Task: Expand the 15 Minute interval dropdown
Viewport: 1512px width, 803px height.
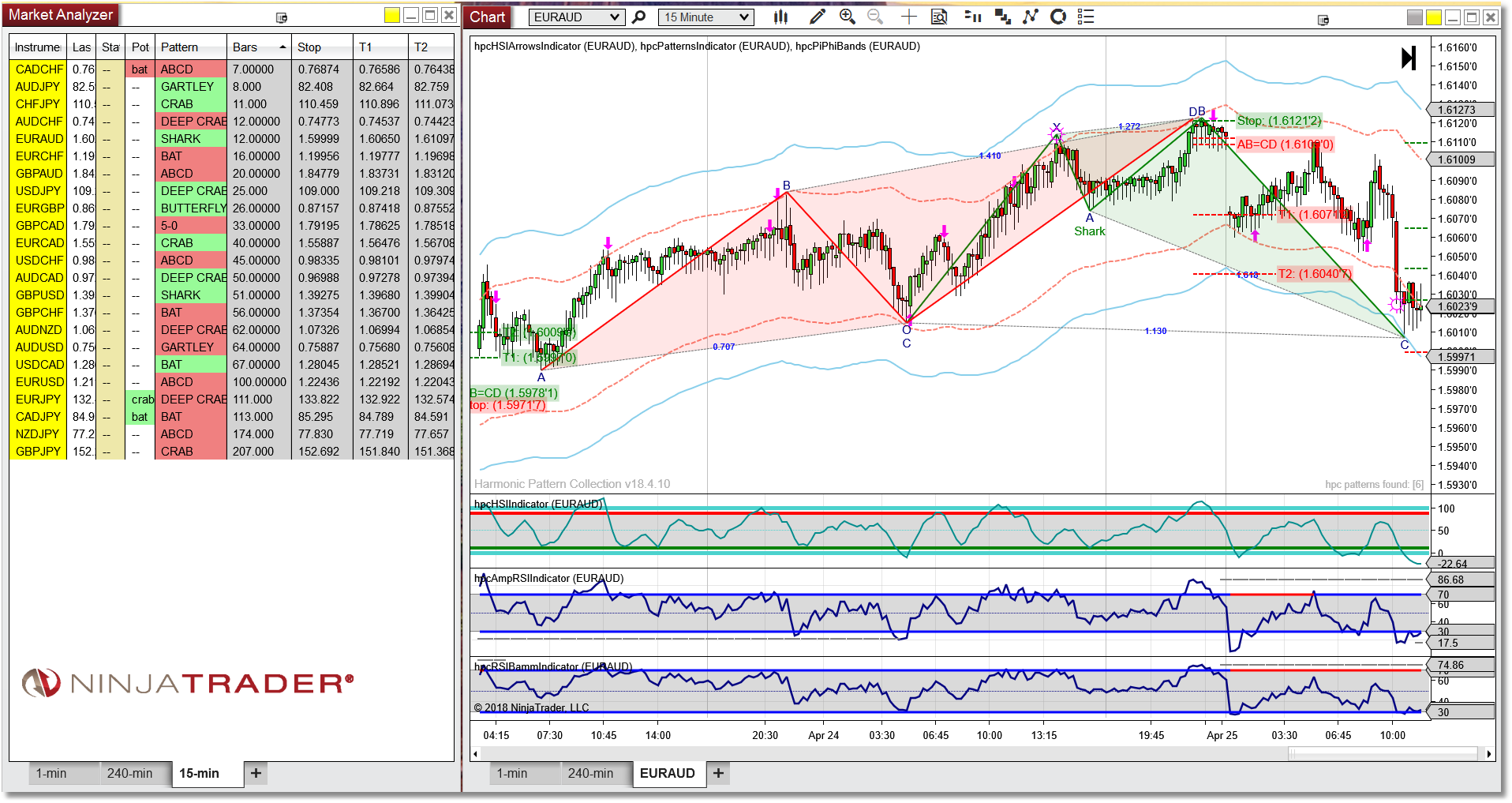Action: 743,17
